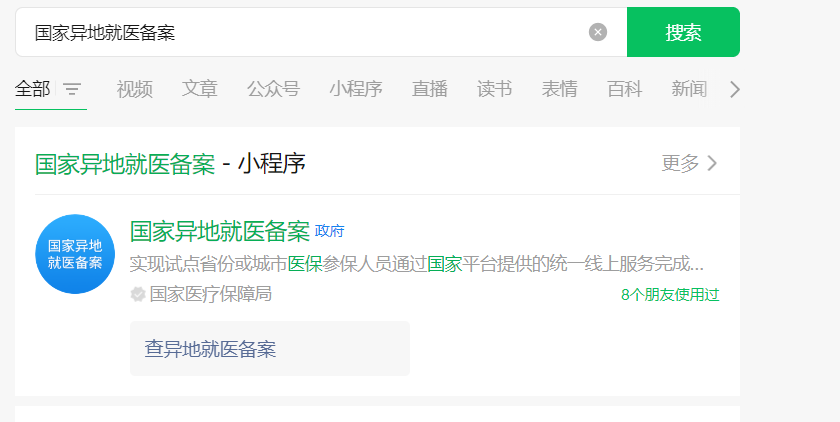Open the blue 国家异地就医备案 mini program icon
This screenshot has width=840, height=422.
click(75, 254)
